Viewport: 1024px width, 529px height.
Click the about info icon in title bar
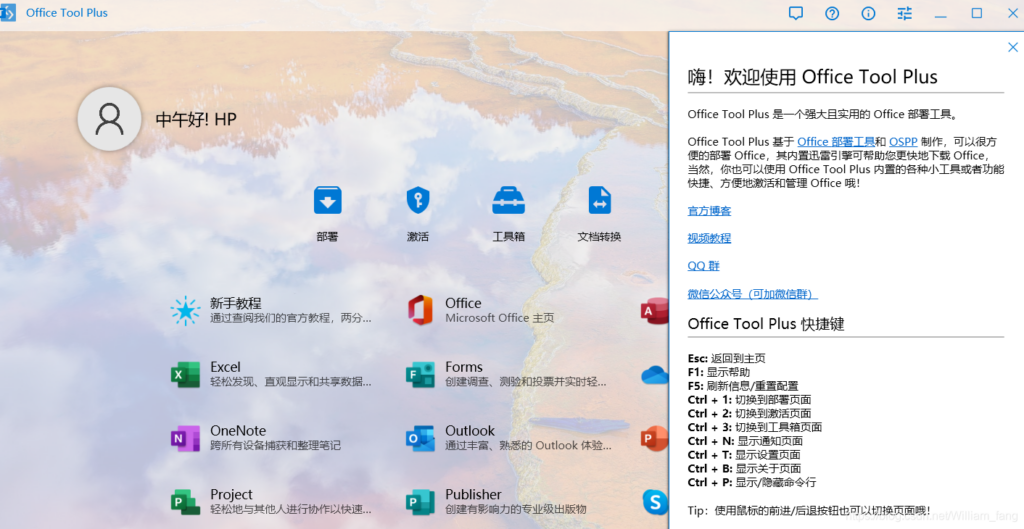(868, 14)
